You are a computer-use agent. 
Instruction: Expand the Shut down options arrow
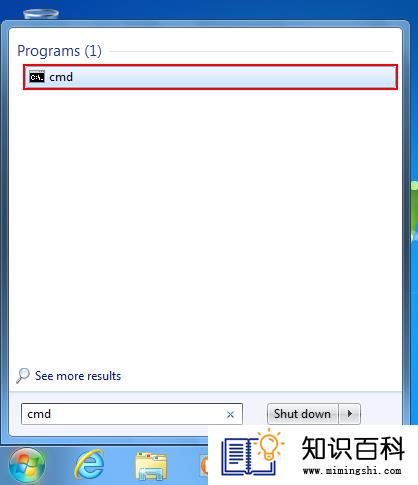click(x=350, y=414)
